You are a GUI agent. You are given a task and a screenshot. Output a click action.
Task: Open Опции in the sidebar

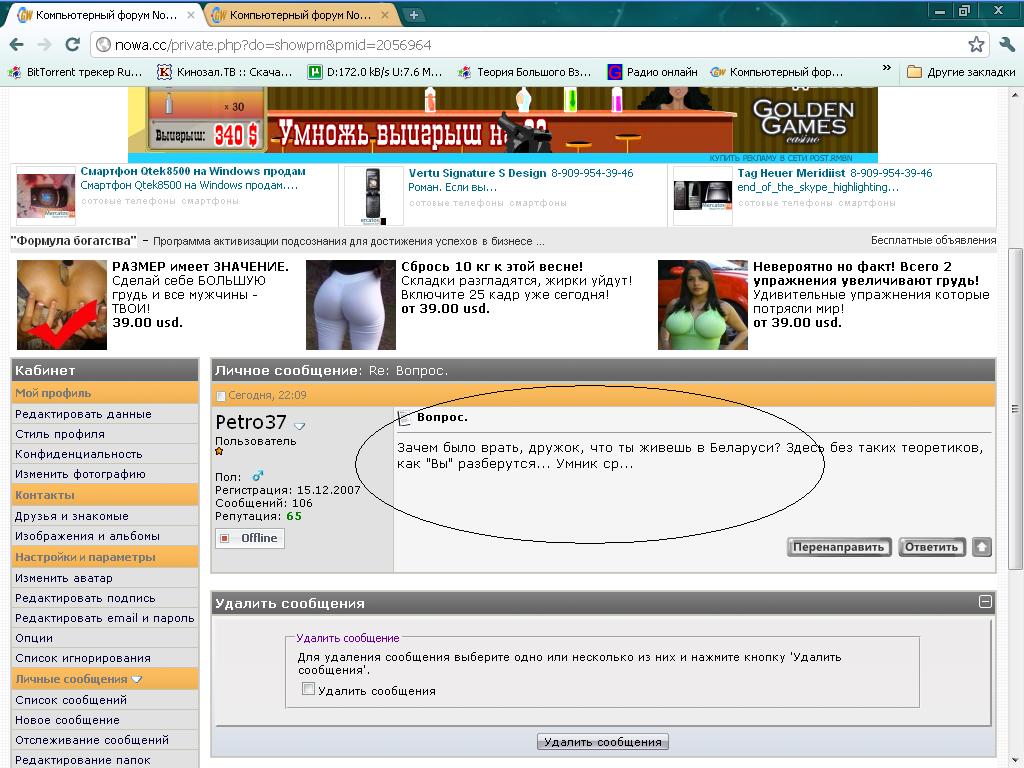pos(33,638)
